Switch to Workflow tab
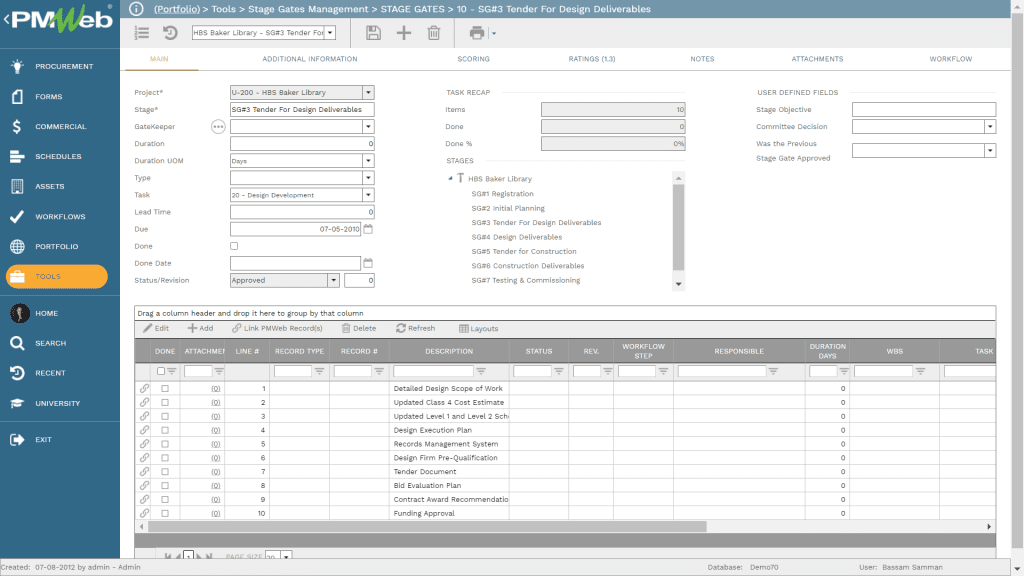1024x576 pixels. [x=951, y=59]
